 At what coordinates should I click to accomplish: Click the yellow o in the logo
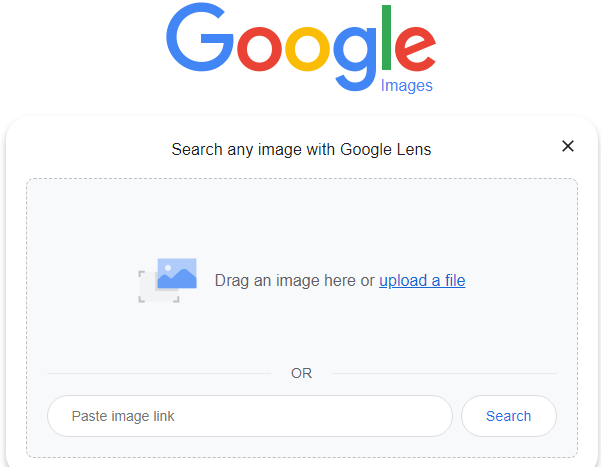(307, 49)
